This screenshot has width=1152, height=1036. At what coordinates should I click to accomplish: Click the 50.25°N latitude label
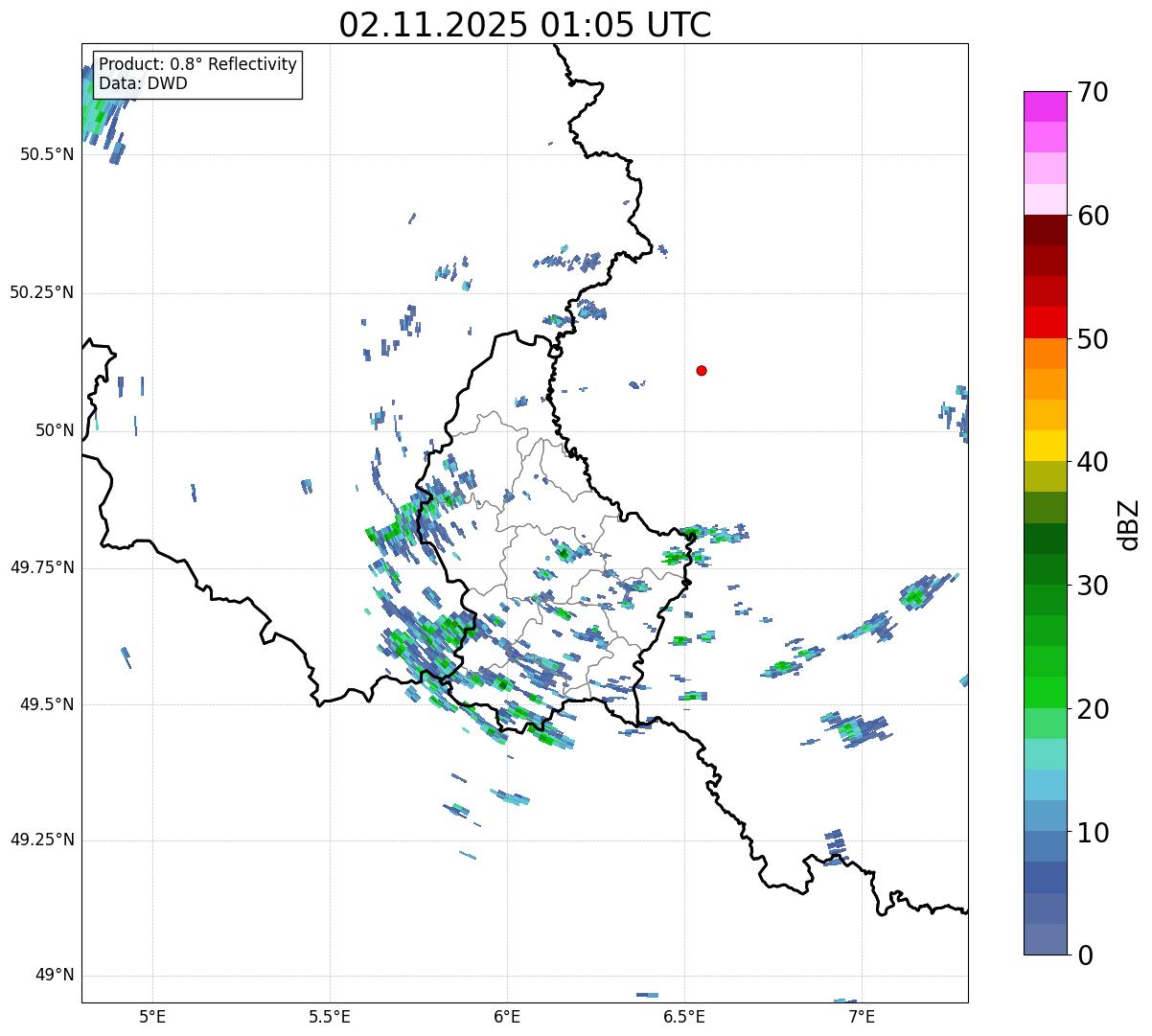[42, 292]
